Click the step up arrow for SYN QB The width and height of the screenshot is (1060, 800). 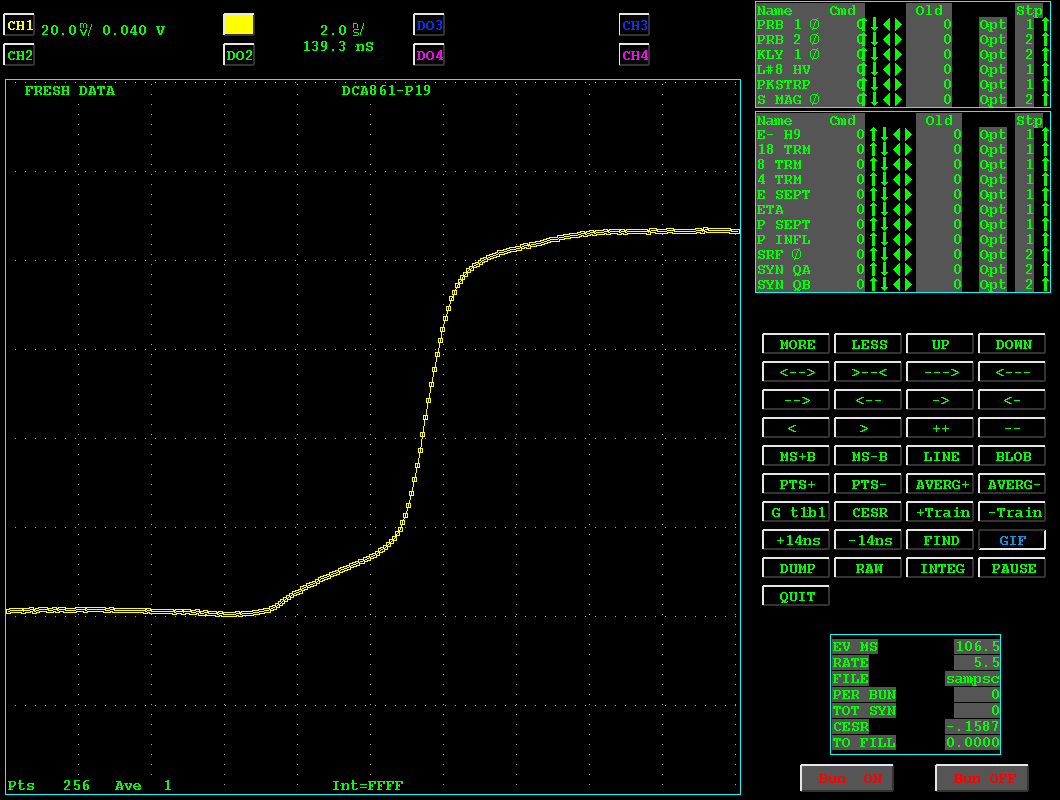(1045, 285)
